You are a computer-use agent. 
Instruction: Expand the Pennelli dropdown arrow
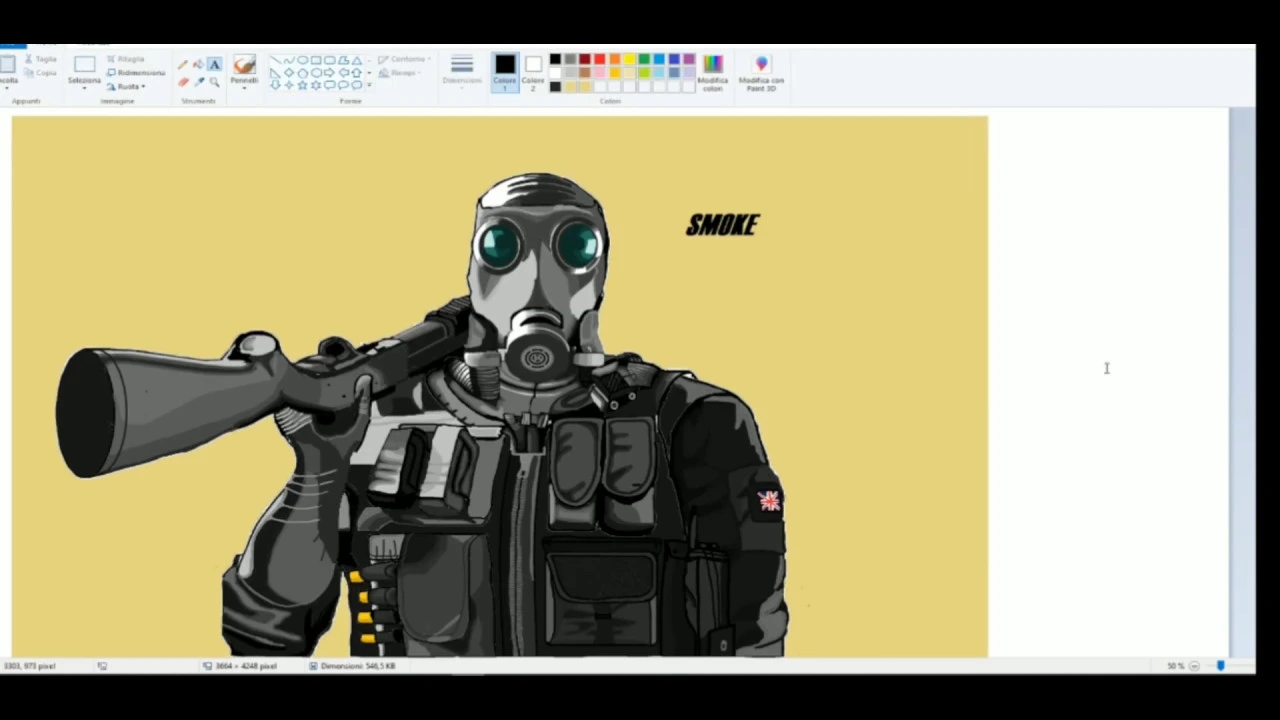tap(244, 88)
